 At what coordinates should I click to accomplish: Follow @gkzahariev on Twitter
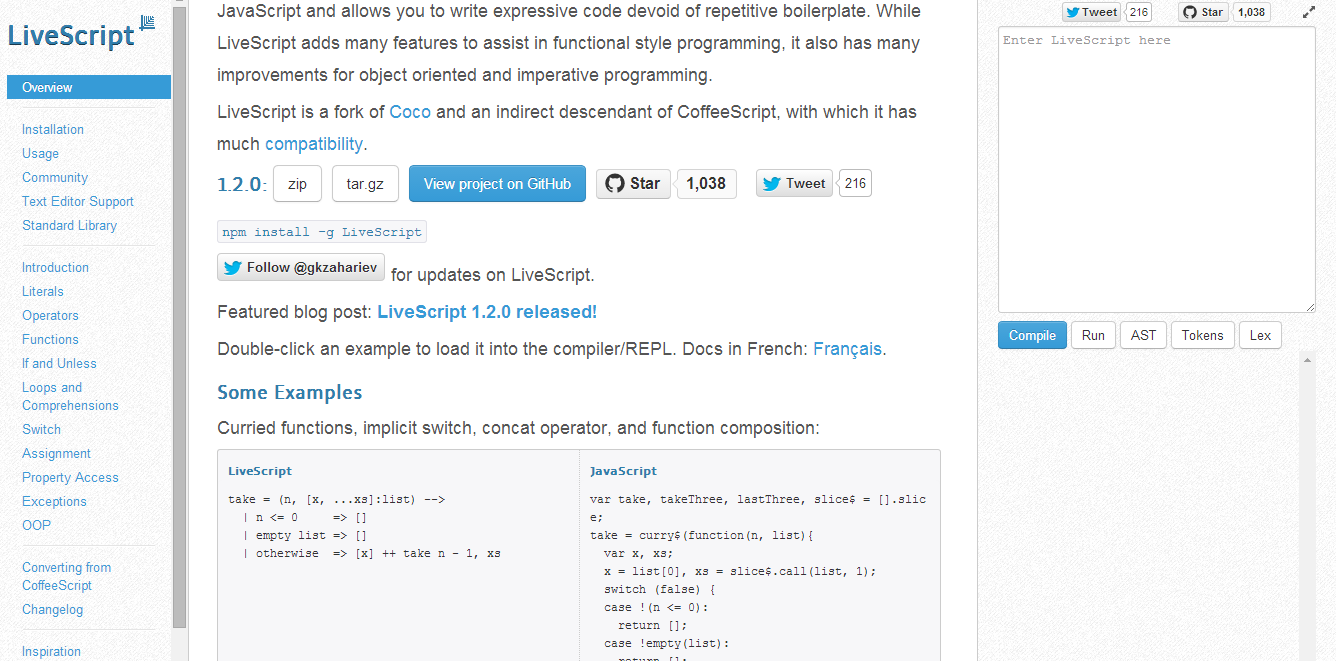coord(301,268)
